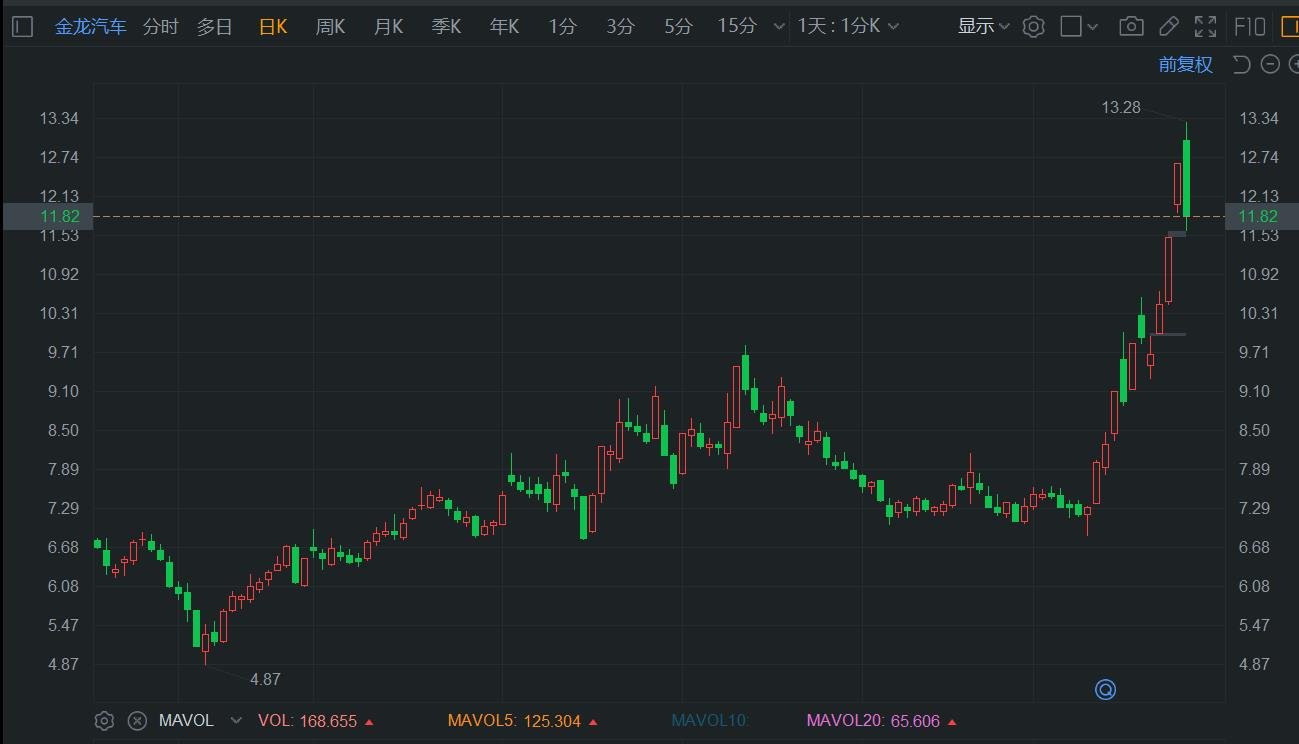
Task: Switch to 分时 intraday tab
Action: tap(161, 27)
